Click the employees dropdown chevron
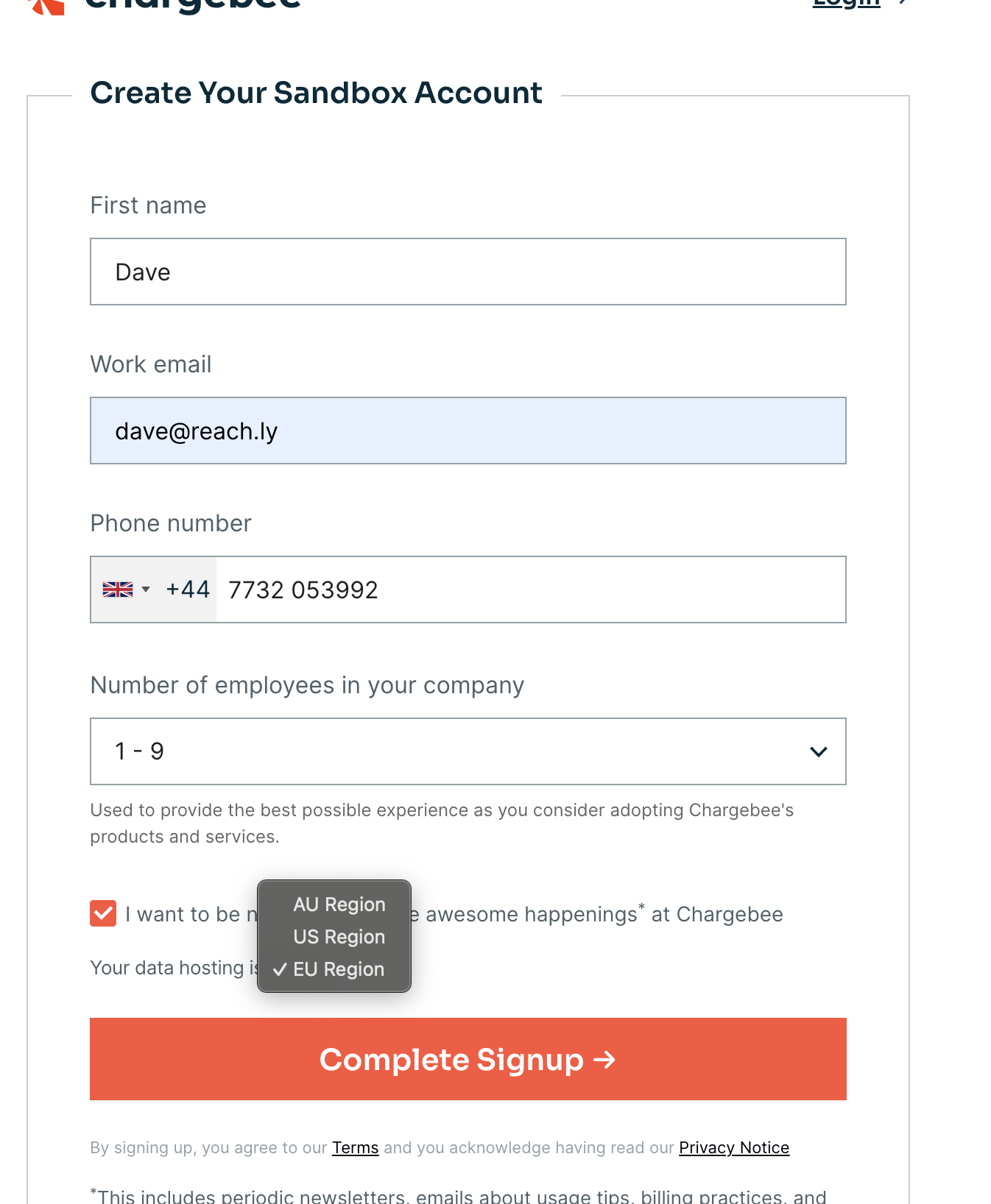Viewport: 991px width, 1204px height. click(818, 751)
